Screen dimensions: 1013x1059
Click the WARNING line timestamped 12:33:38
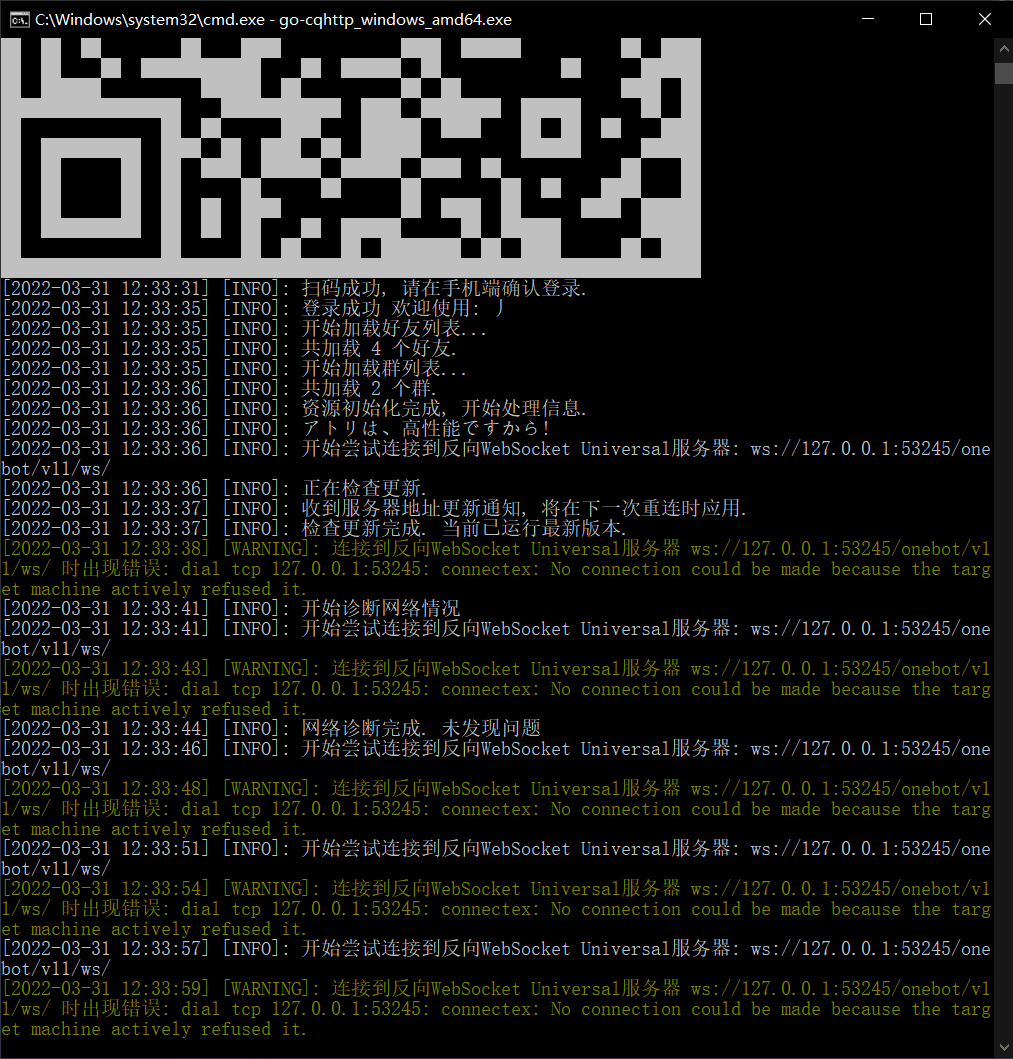pyautogui.click(x=496, y=569)
